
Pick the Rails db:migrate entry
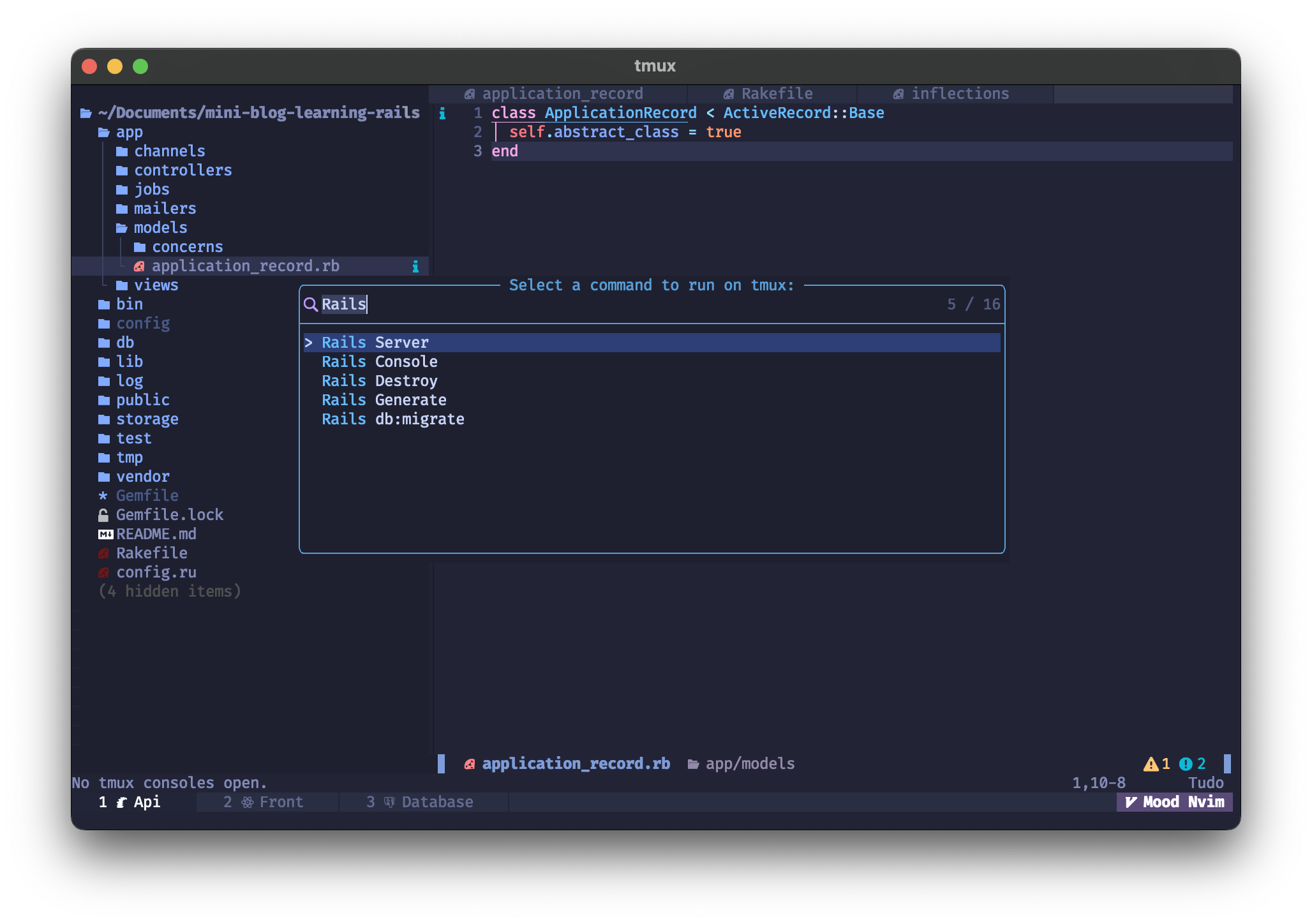point(392,419)
